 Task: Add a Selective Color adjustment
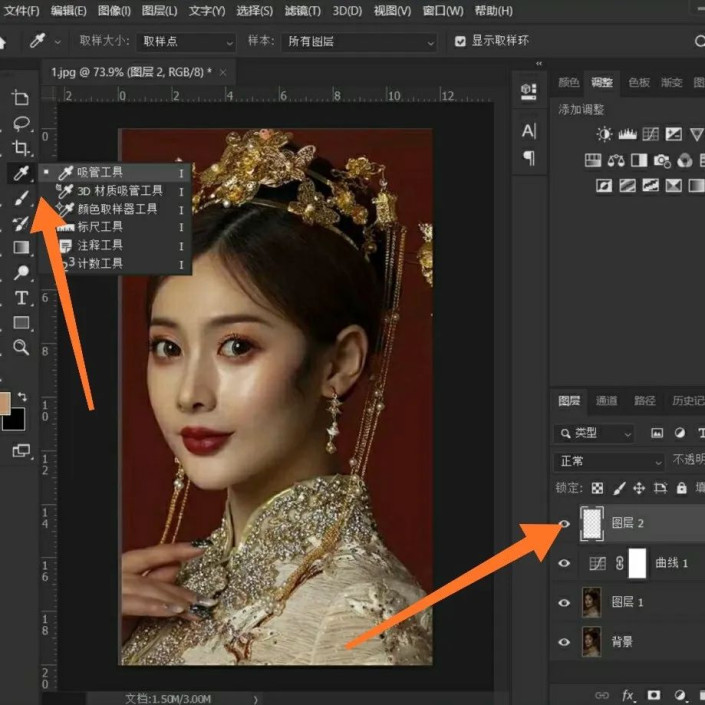(673, 185)
